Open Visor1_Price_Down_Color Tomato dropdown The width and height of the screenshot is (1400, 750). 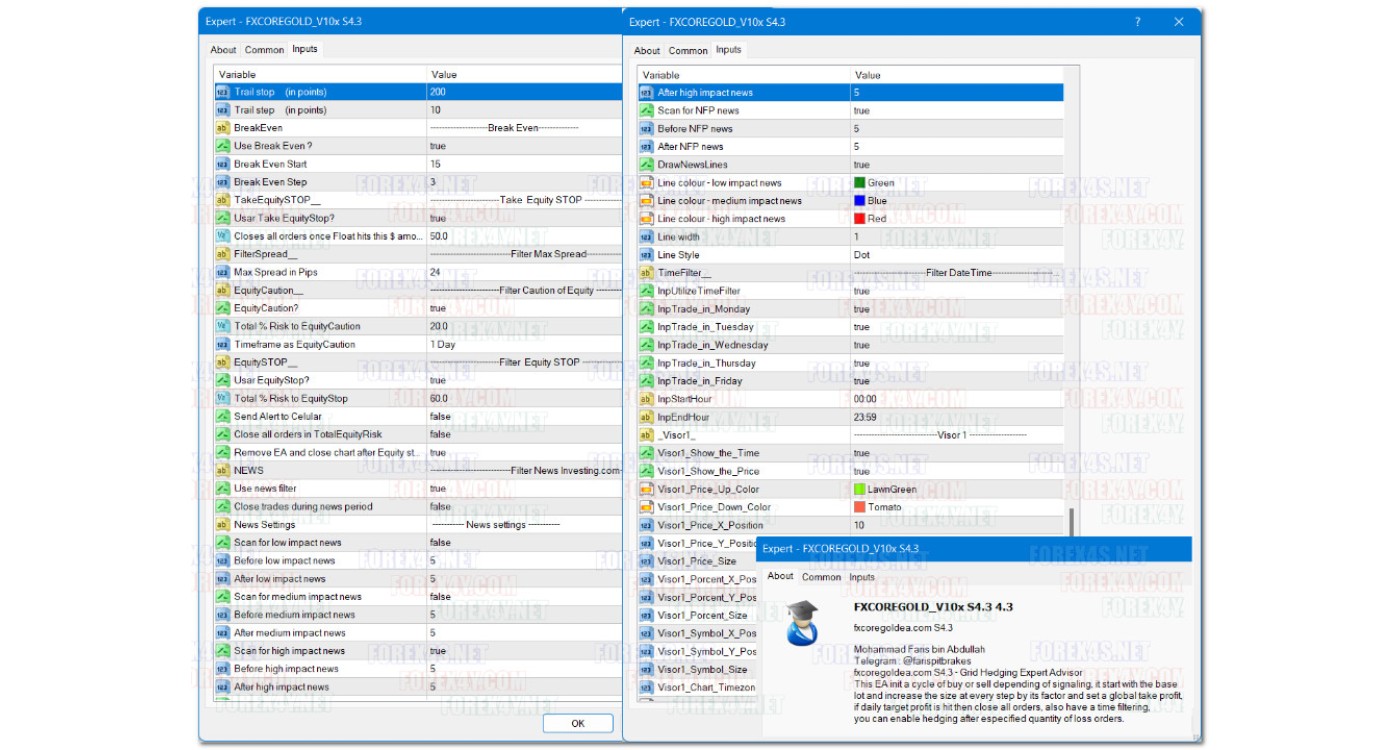coord(950,507)
